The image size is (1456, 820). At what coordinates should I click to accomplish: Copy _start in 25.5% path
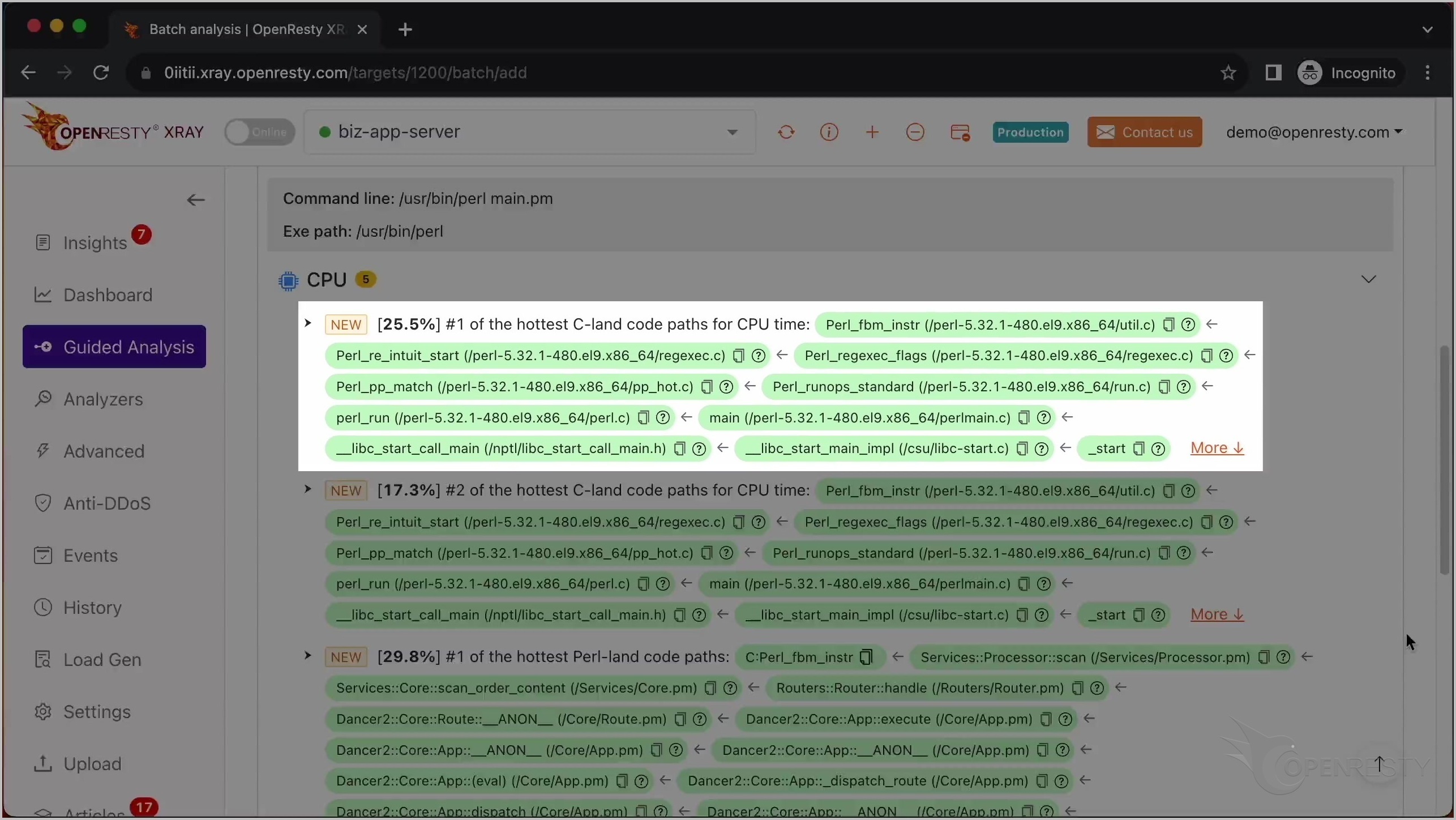[1138, 449]
